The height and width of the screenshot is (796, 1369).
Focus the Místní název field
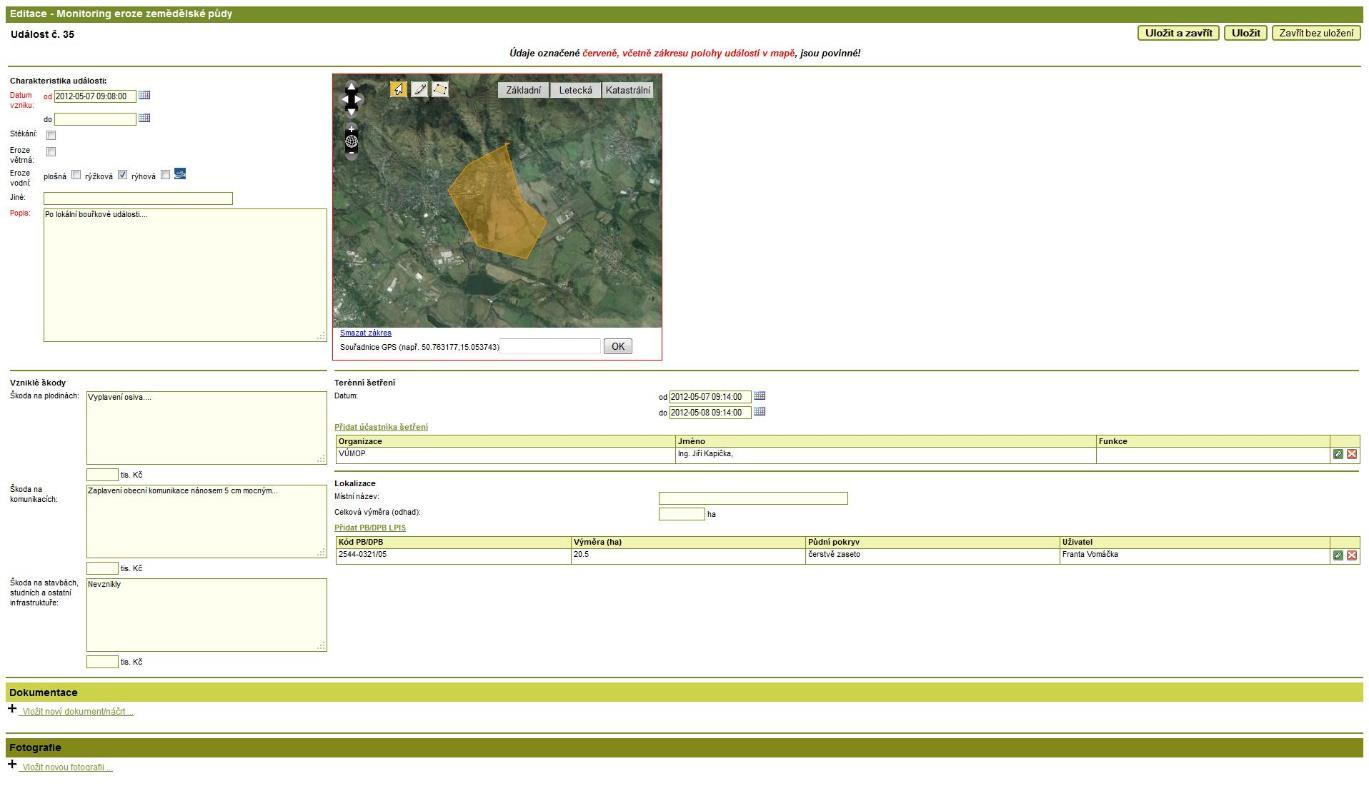click(753, 498)
